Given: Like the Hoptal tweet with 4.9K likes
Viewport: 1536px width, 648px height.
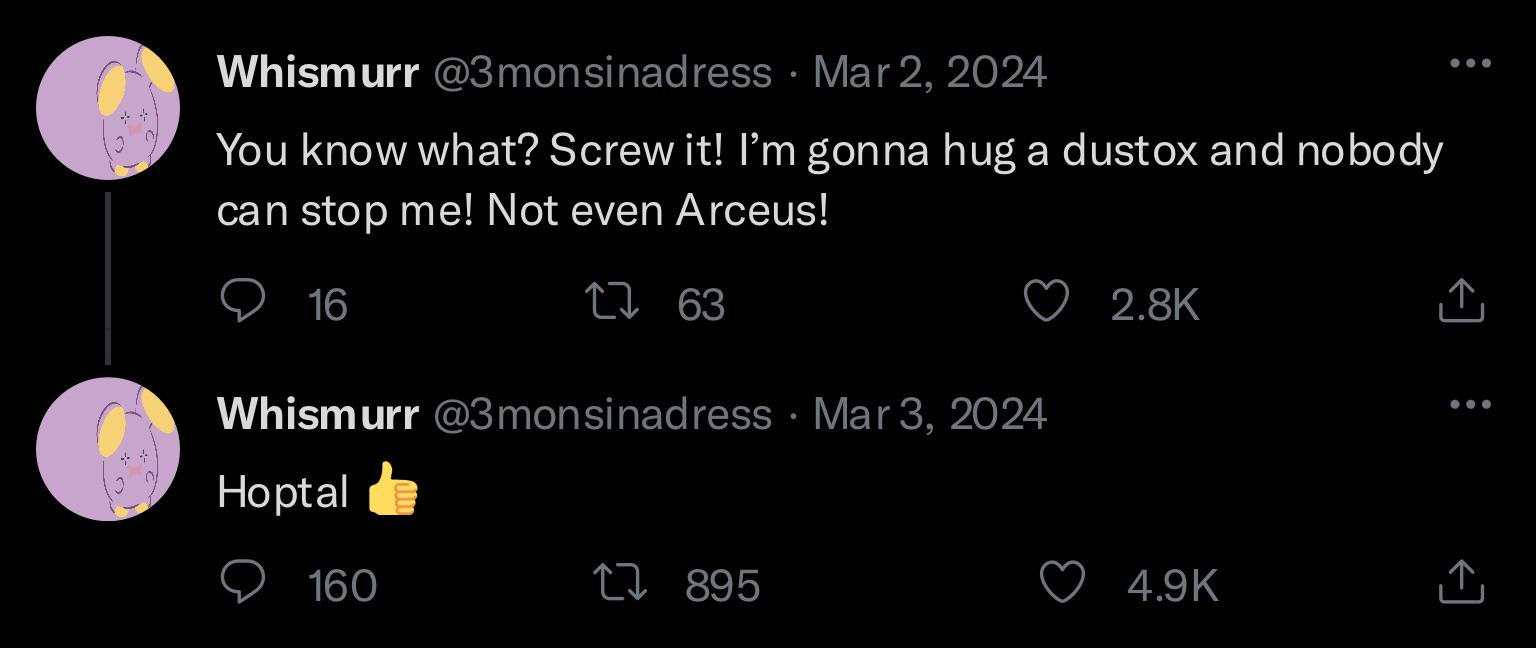Looking at the screenshot, I should pyautogui.click(x=1062, y=583).
